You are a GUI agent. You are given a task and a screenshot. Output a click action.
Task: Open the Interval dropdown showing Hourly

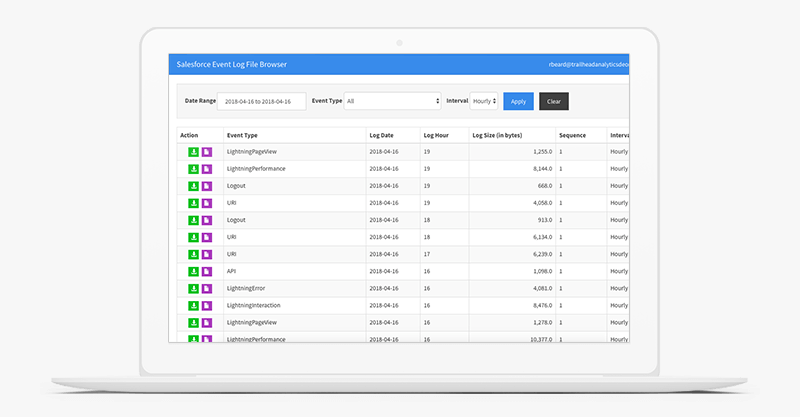[484, 101]
